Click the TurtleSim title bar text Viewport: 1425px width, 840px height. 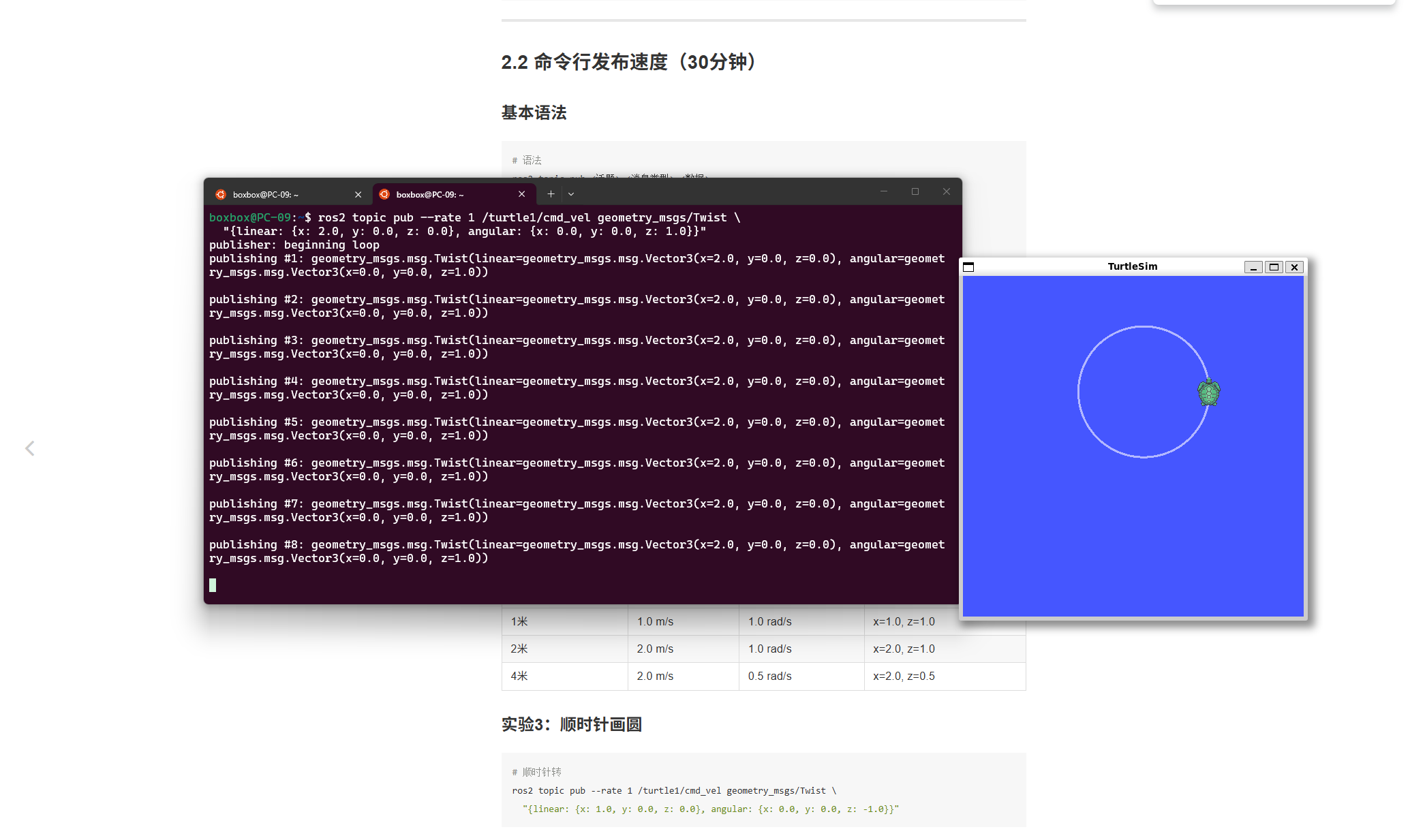click(1132, 266)
